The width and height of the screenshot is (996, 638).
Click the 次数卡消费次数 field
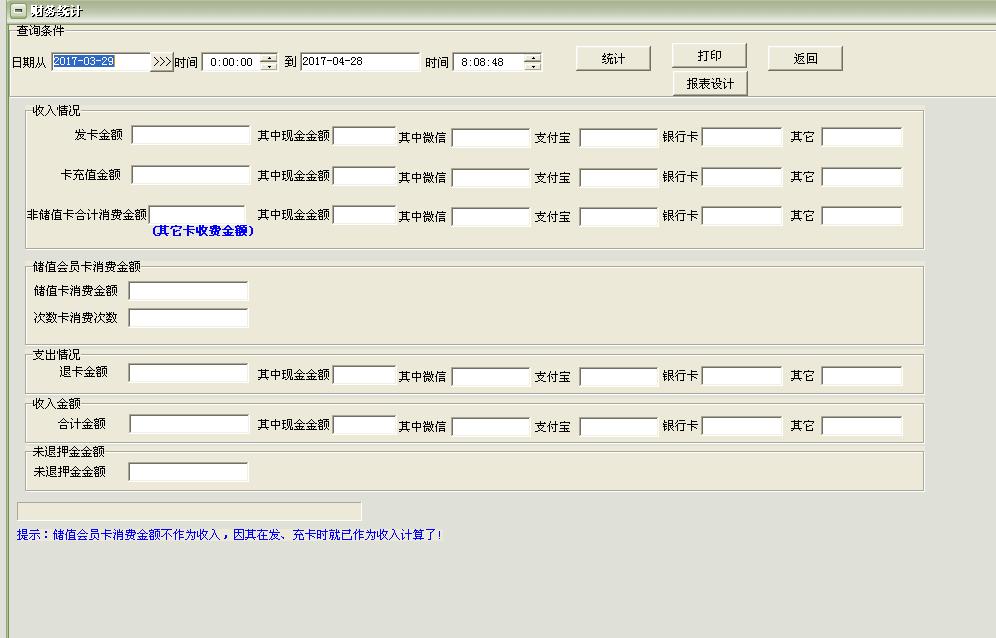point(188,318)
